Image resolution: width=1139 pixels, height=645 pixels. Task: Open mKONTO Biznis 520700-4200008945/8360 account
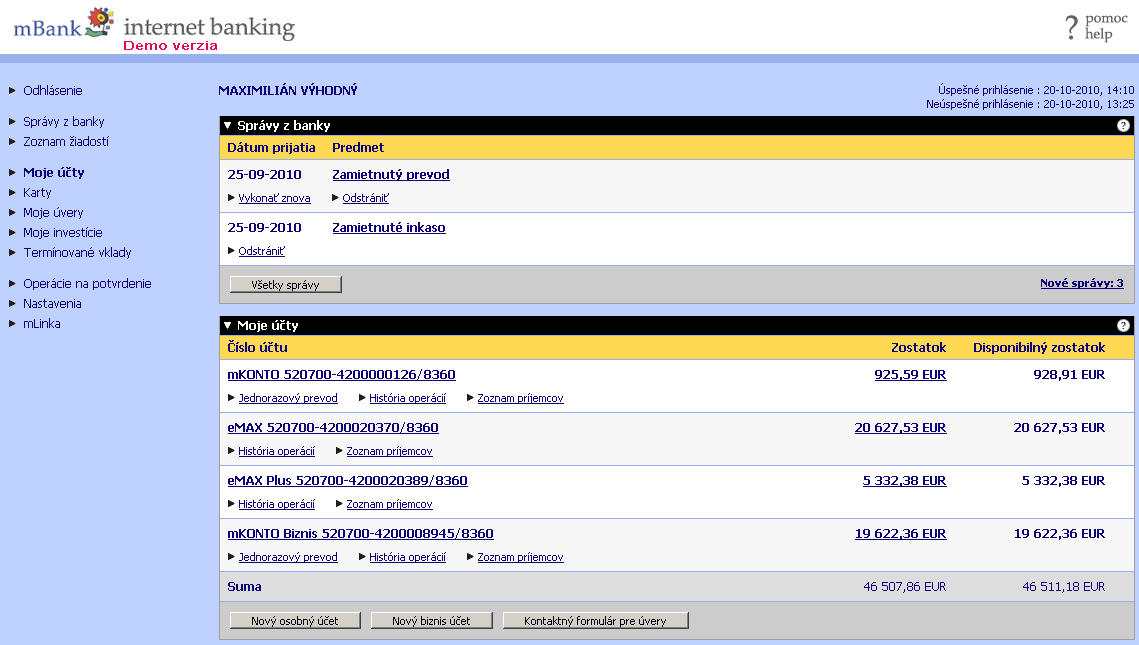coord(360,534)
